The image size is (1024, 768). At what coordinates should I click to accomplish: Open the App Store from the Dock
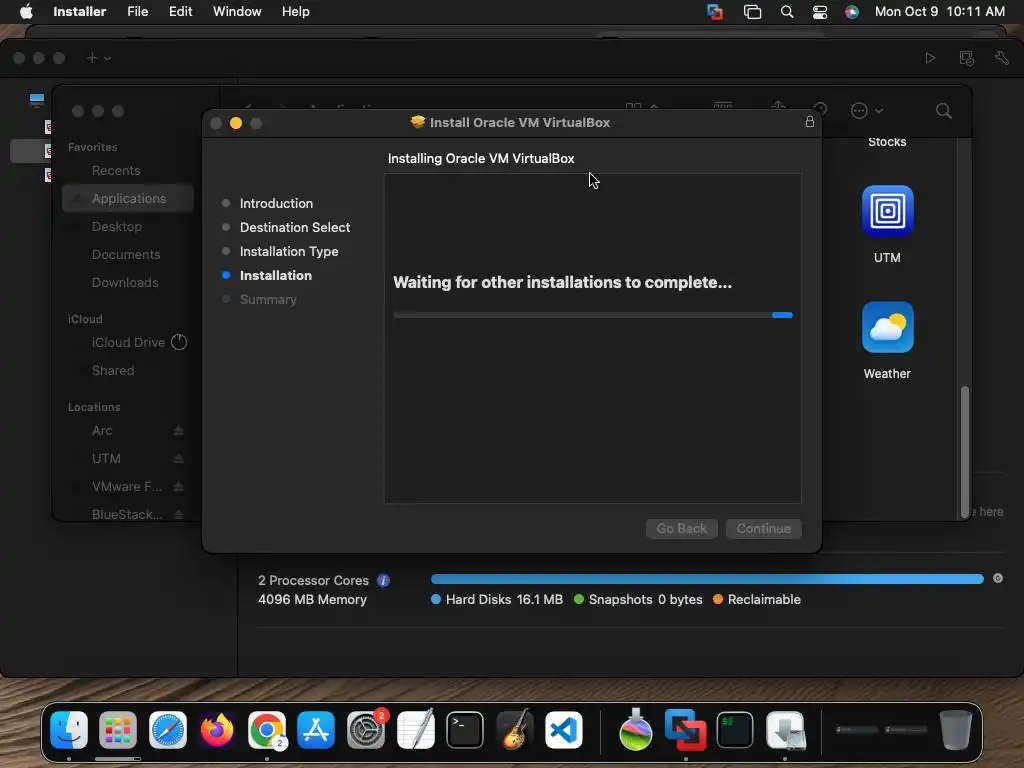point(316,730)
